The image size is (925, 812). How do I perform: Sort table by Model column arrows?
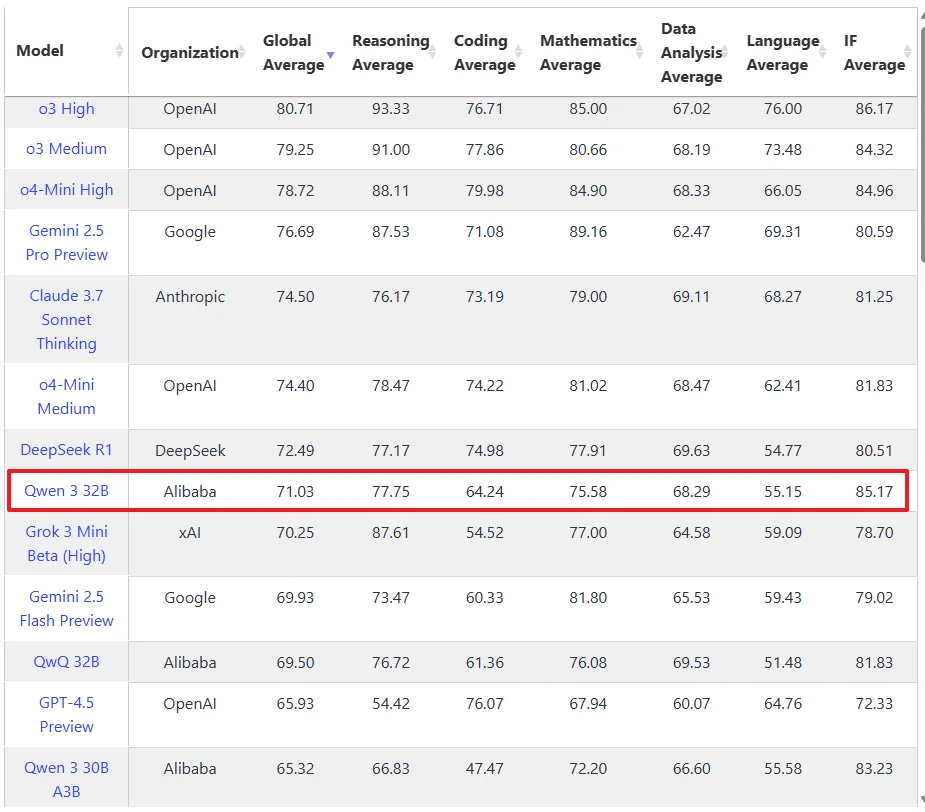[x=119, y=51]
